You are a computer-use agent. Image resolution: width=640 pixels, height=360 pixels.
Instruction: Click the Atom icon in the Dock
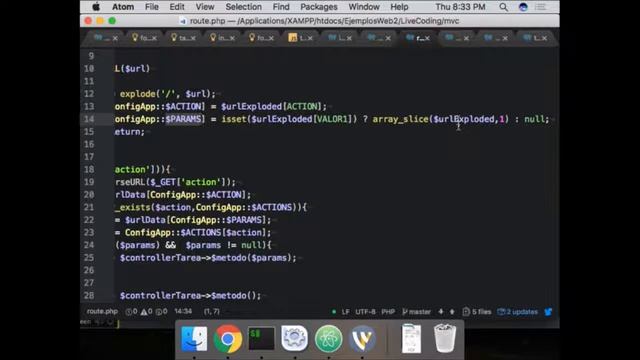pyautogui.click(x=329, y=339)
